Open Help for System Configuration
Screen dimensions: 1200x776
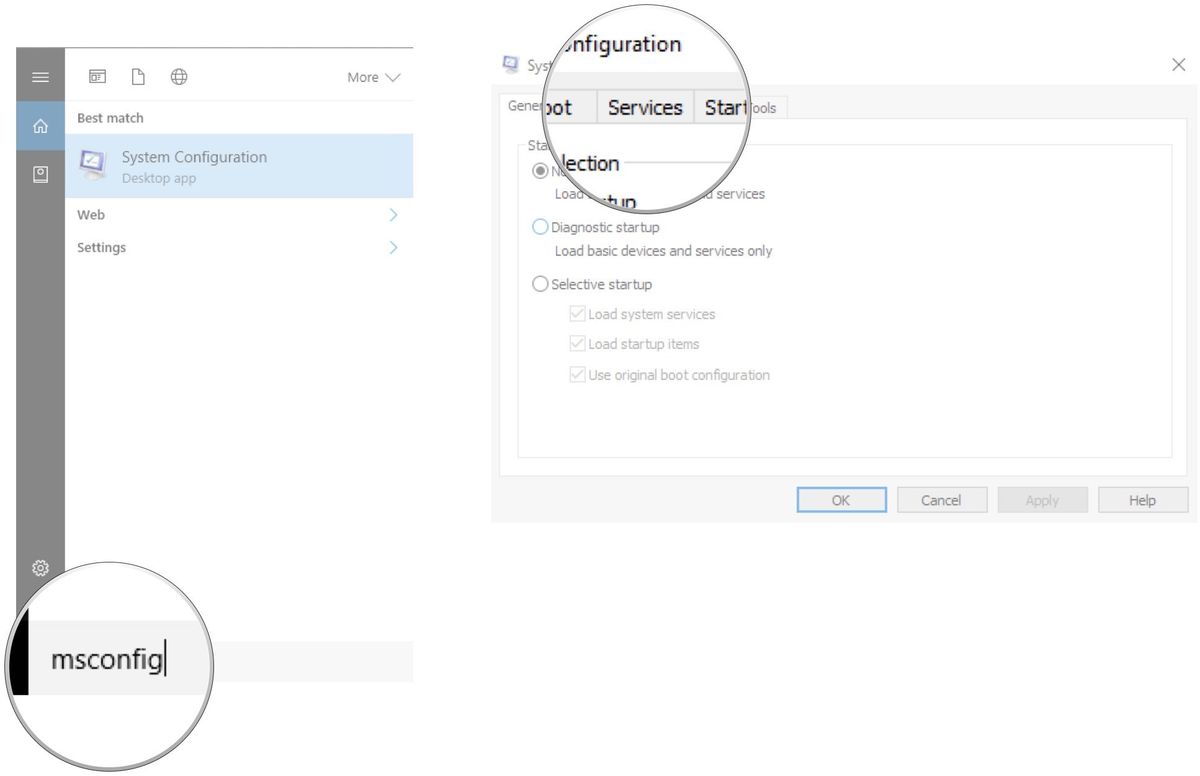(1142, 499)
